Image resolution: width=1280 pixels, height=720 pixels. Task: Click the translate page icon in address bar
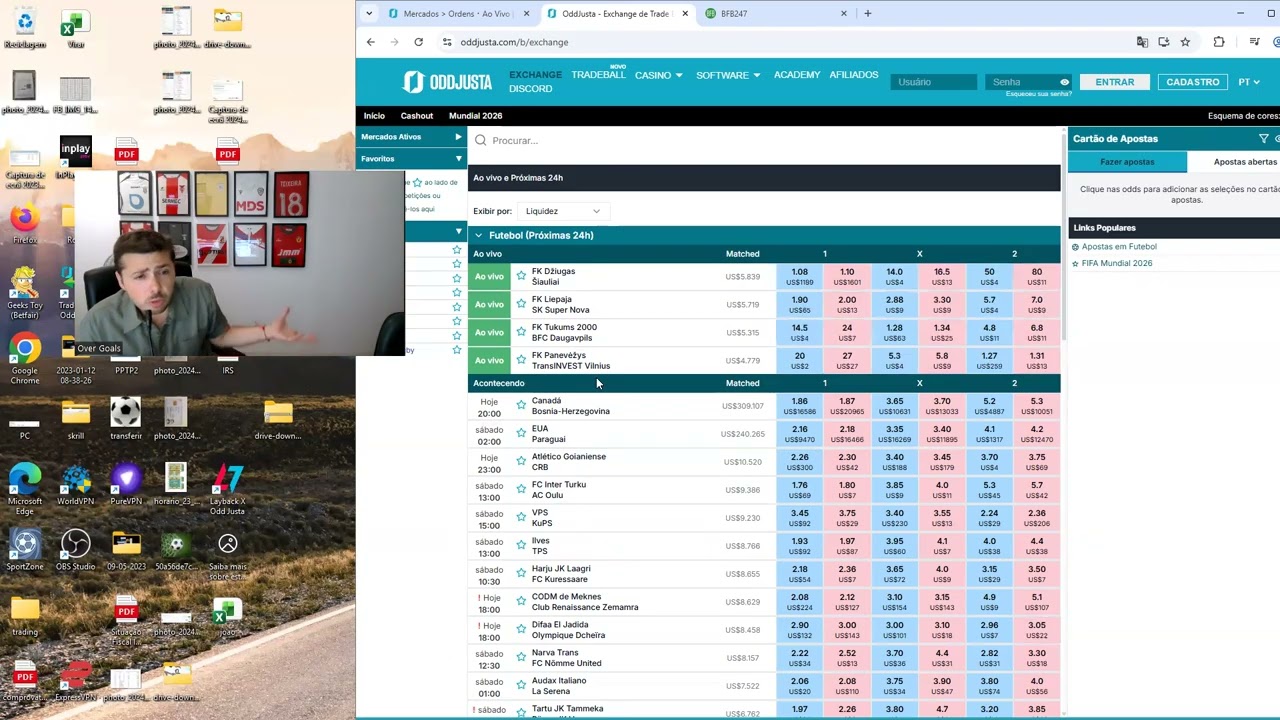pos(1142,42)
